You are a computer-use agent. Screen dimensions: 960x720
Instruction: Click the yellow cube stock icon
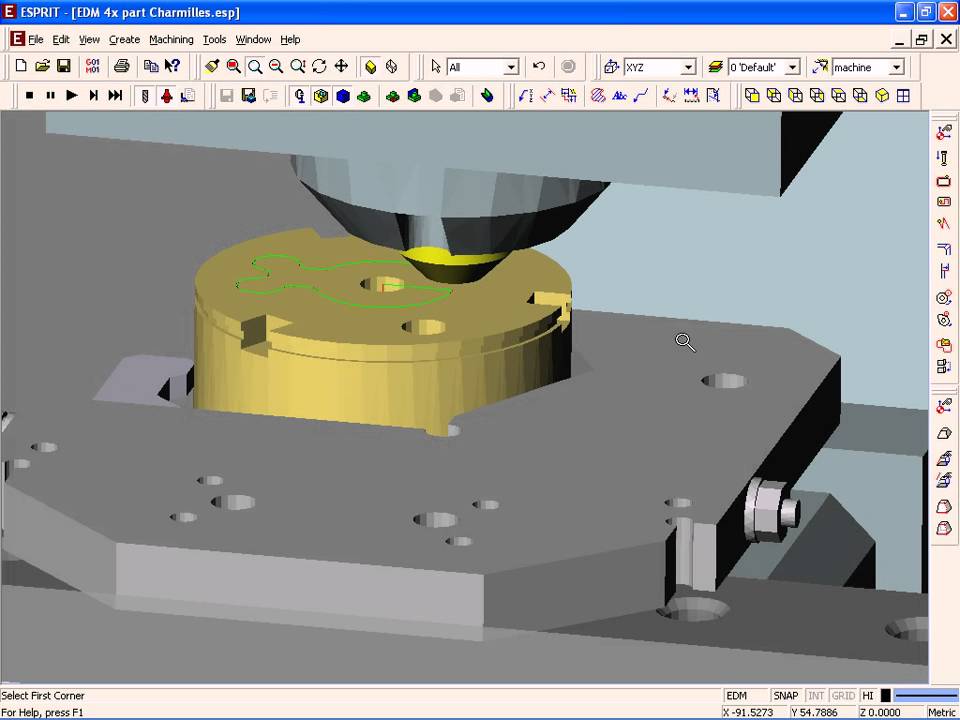click(321, 96)
